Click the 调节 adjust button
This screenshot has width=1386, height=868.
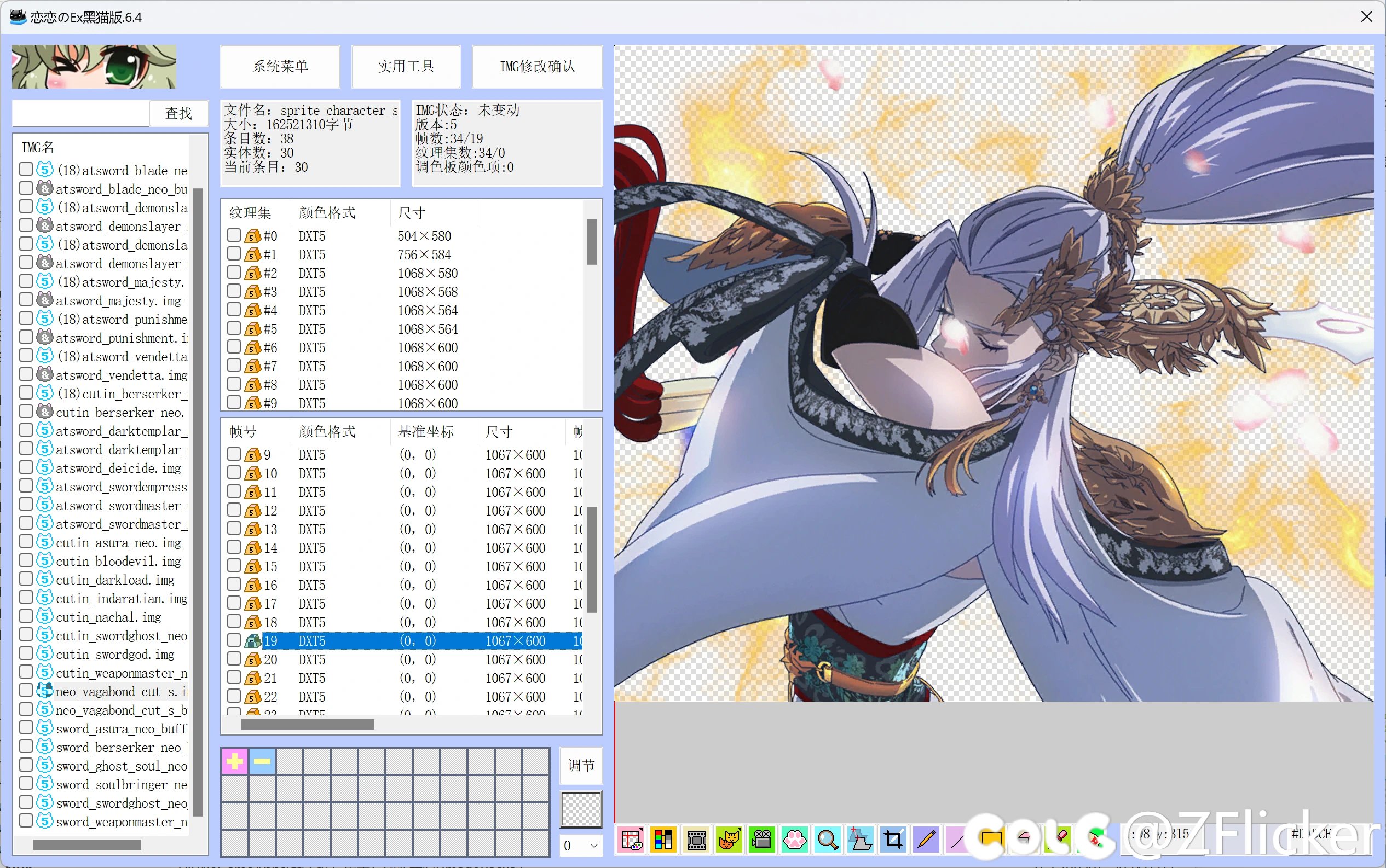581,765
